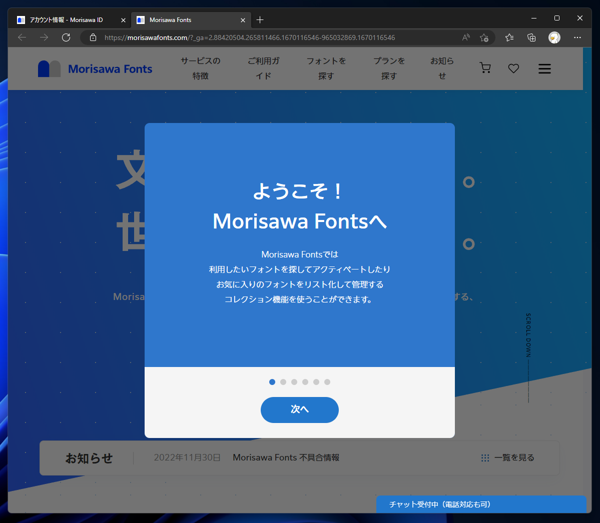This screenshot has width=600, height=523.
Task: Click the 一覧を見る link
Action: click(514, 458)
